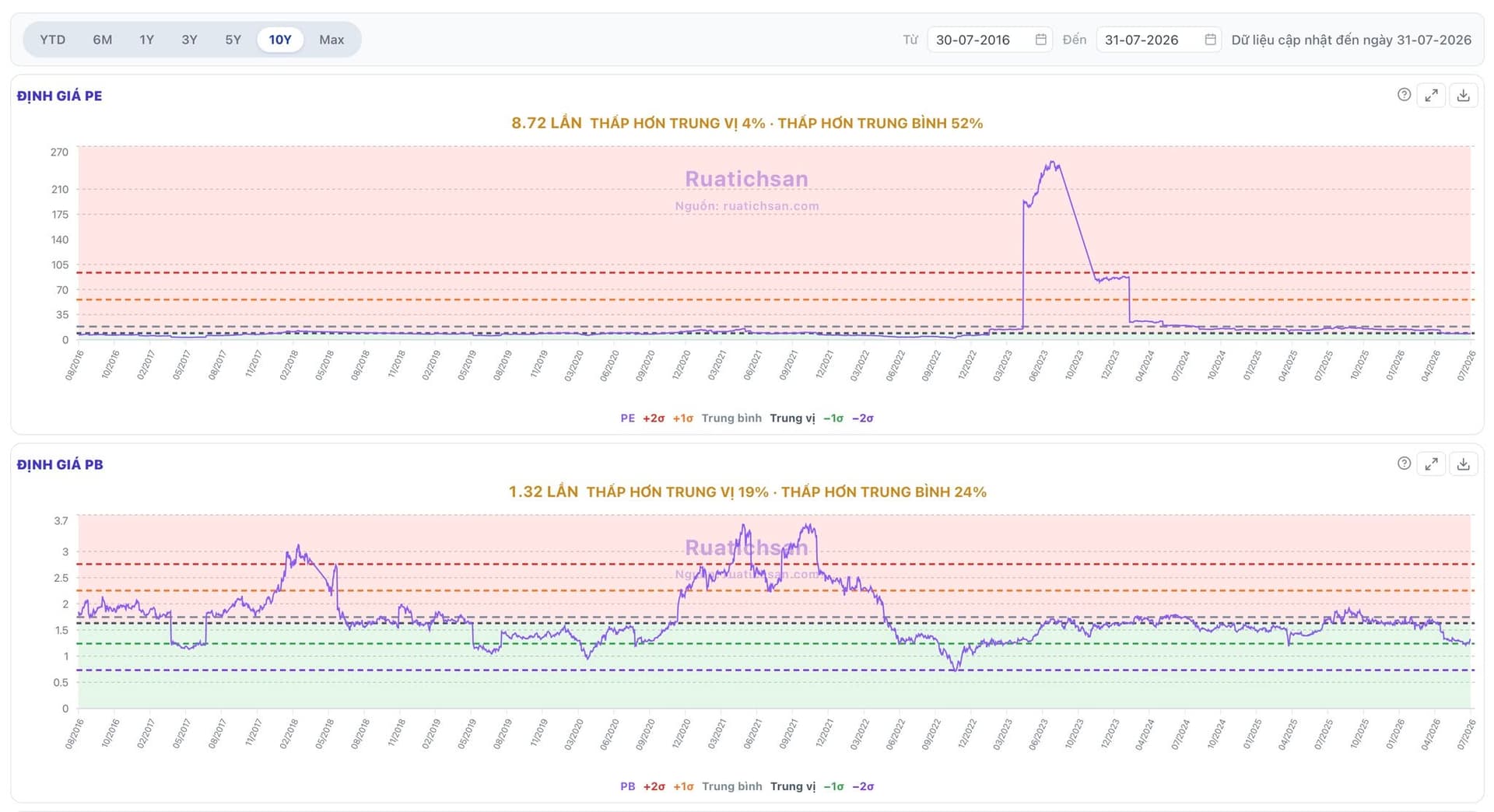Hide the Trung vị line in the PE chart legend
This screenshot has width=1494, height=812.
tap(792, 418)
